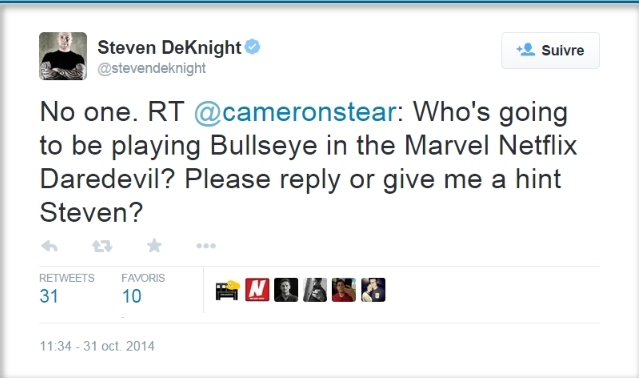Click the reply arrow icon

point(50,246)
